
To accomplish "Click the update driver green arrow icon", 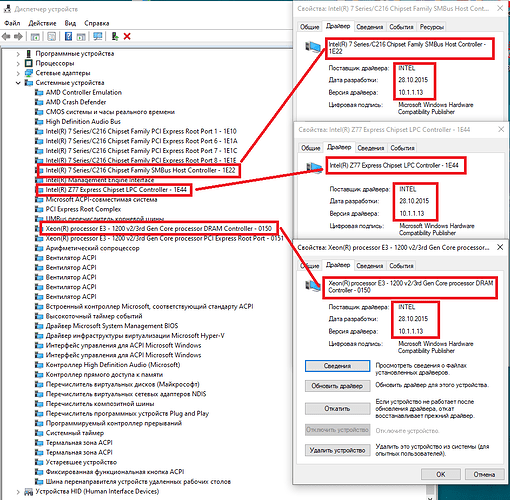I will click(115, 36).
